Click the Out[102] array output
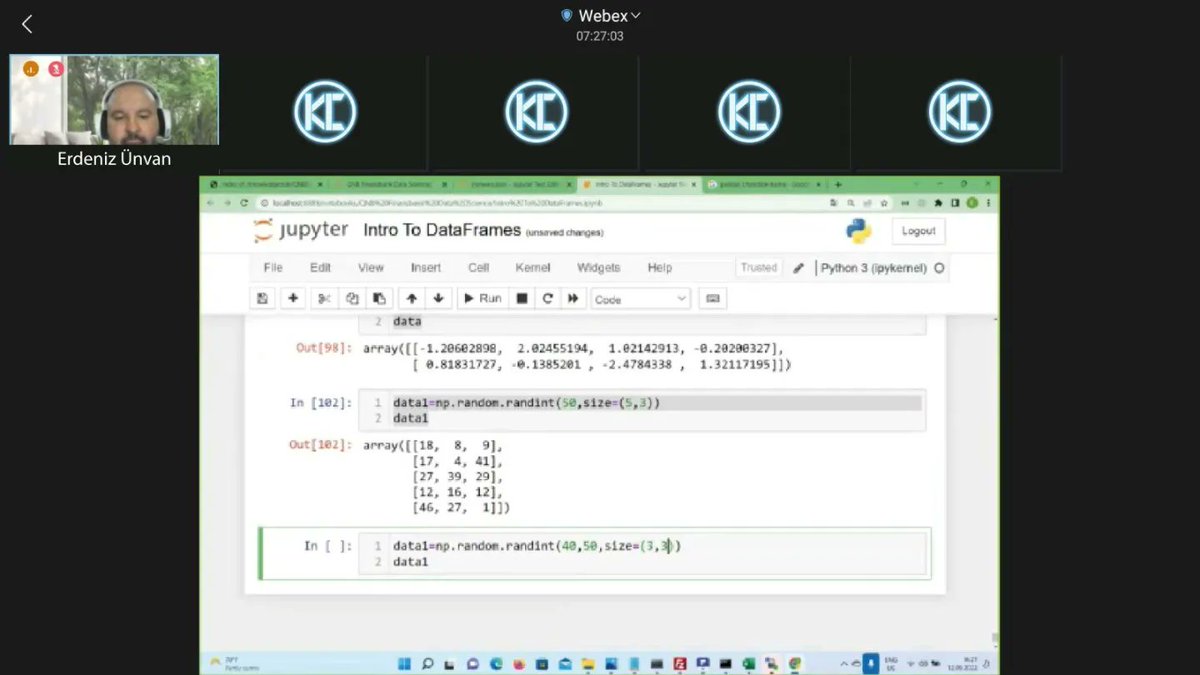This screenshot has height=675, width=1200. tap(437, 477)
